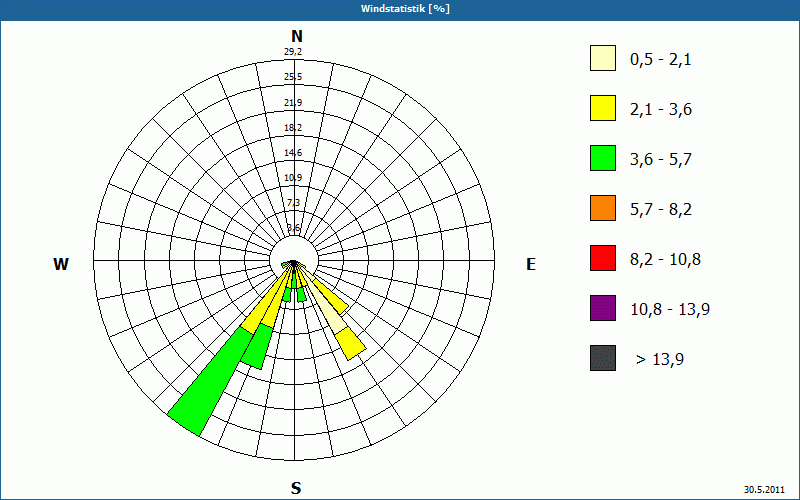Click the E compass label

pyautogui.click(x=531, y=264)
